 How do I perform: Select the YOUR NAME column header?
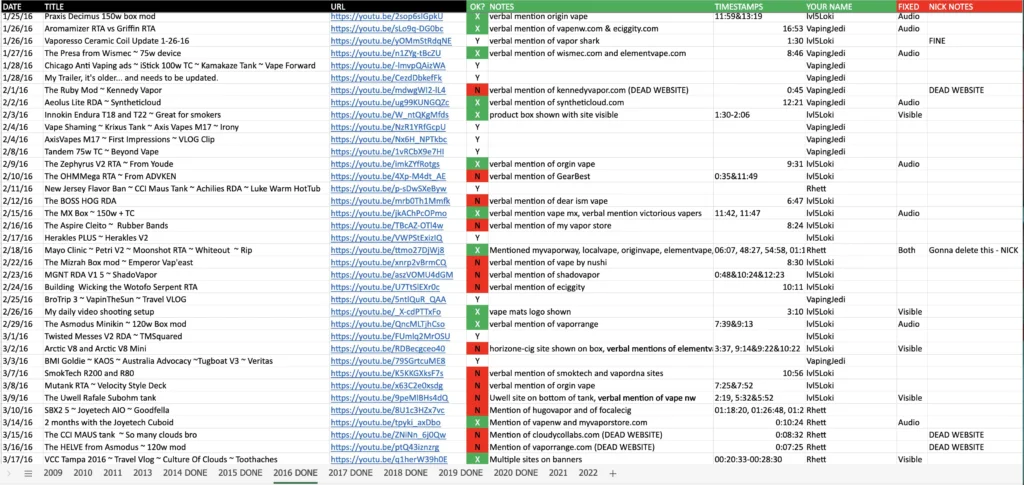coord(850,6)
